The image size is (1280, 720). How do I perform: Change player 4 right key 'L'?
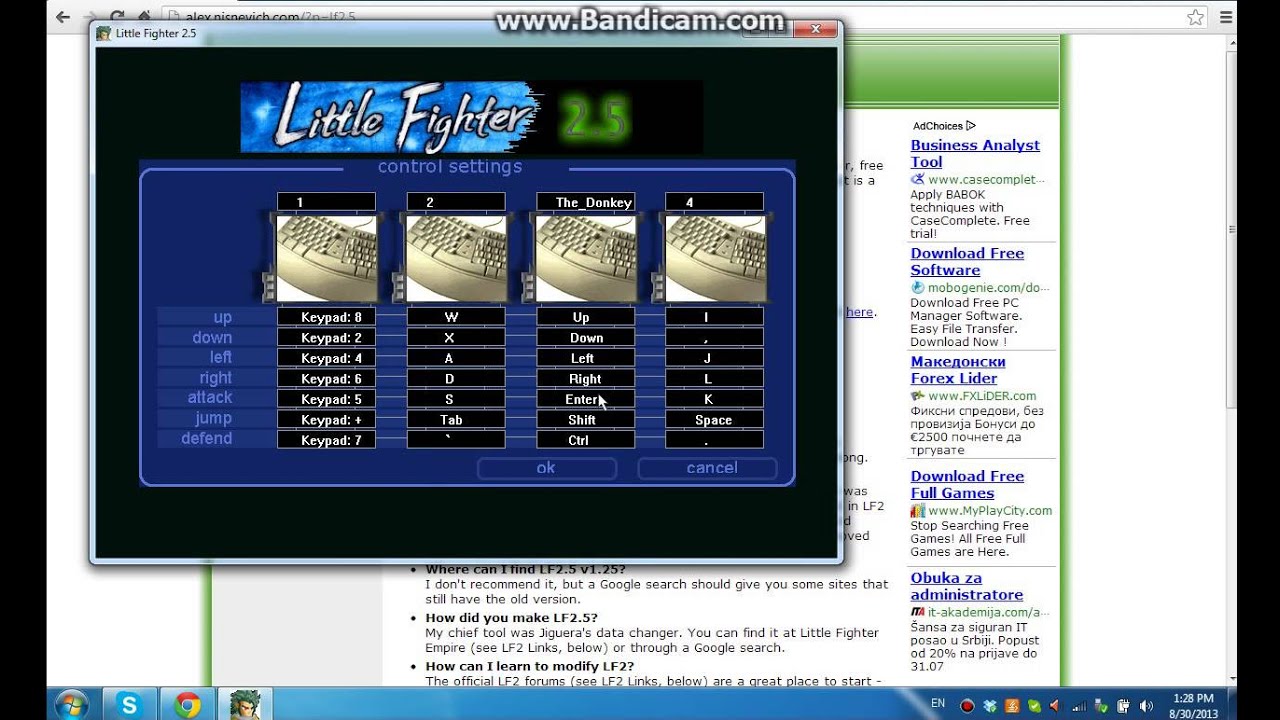click(715, 379)
